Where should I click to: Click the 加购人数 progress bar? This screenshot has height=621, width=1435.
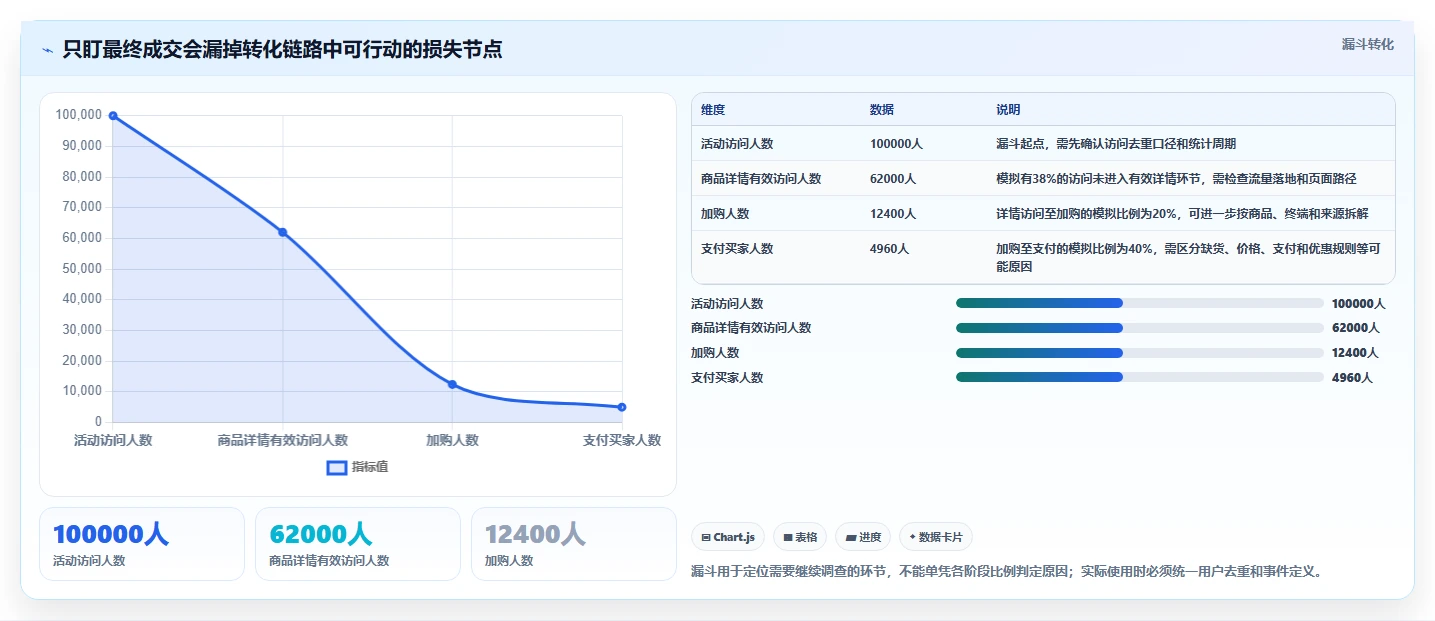click(x=1140, y=352)
